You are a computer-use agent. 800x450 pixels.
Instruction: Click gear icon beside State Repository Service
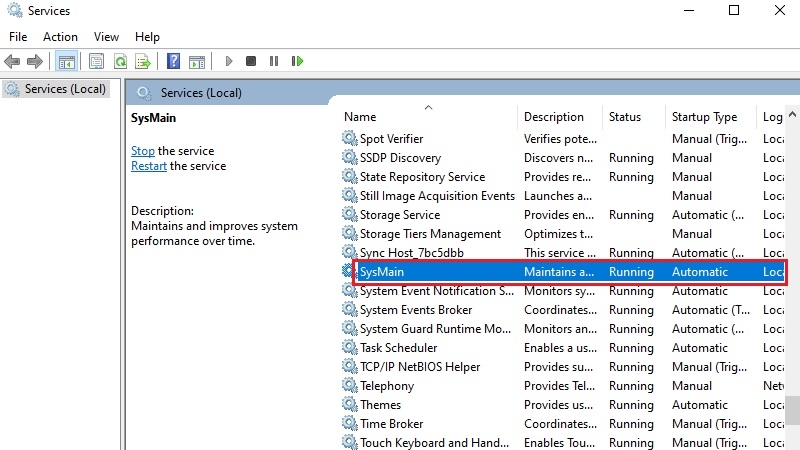click(x=349, y=176)
